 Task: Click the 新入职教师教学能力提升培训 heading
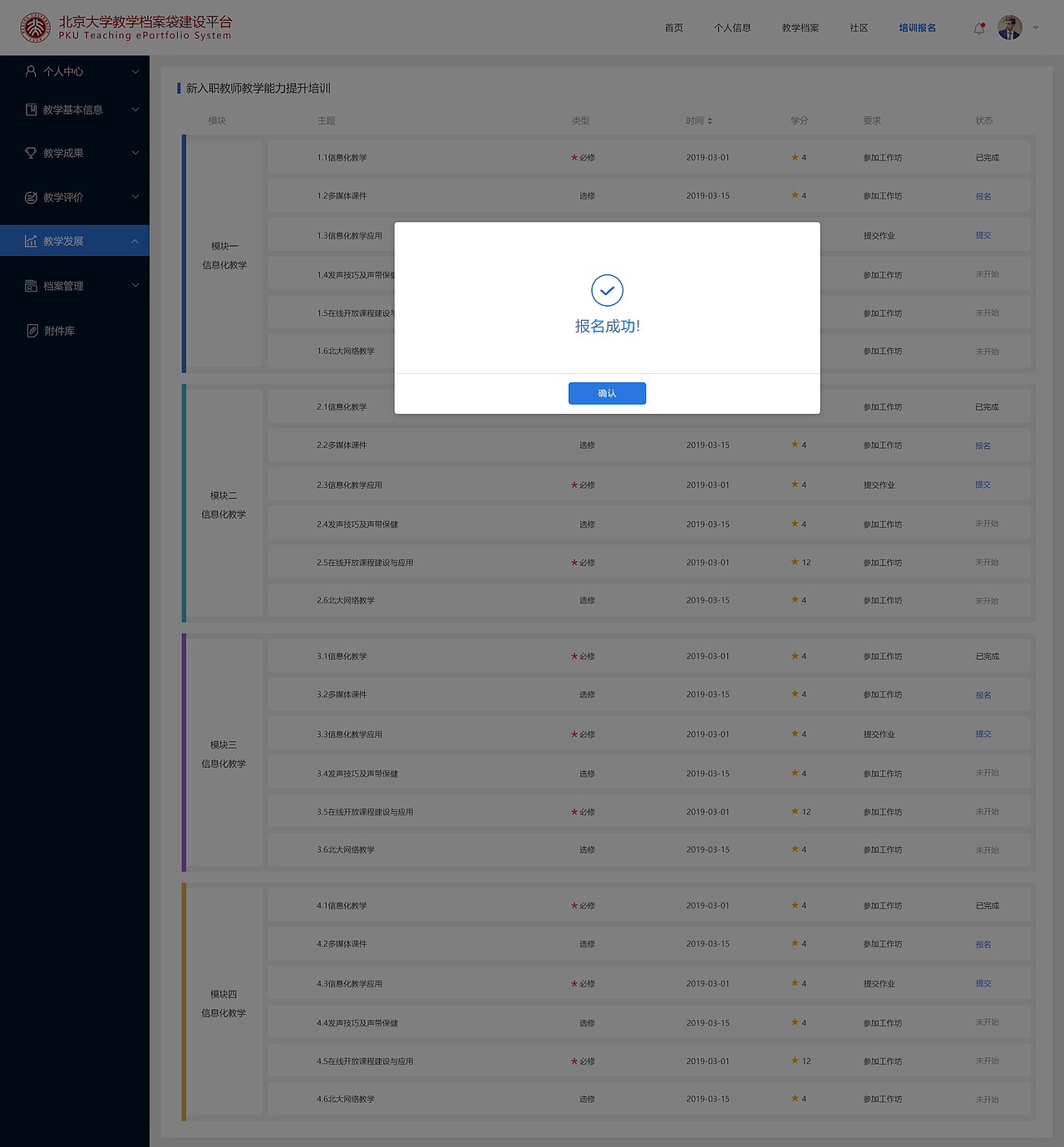coord(259,88)
